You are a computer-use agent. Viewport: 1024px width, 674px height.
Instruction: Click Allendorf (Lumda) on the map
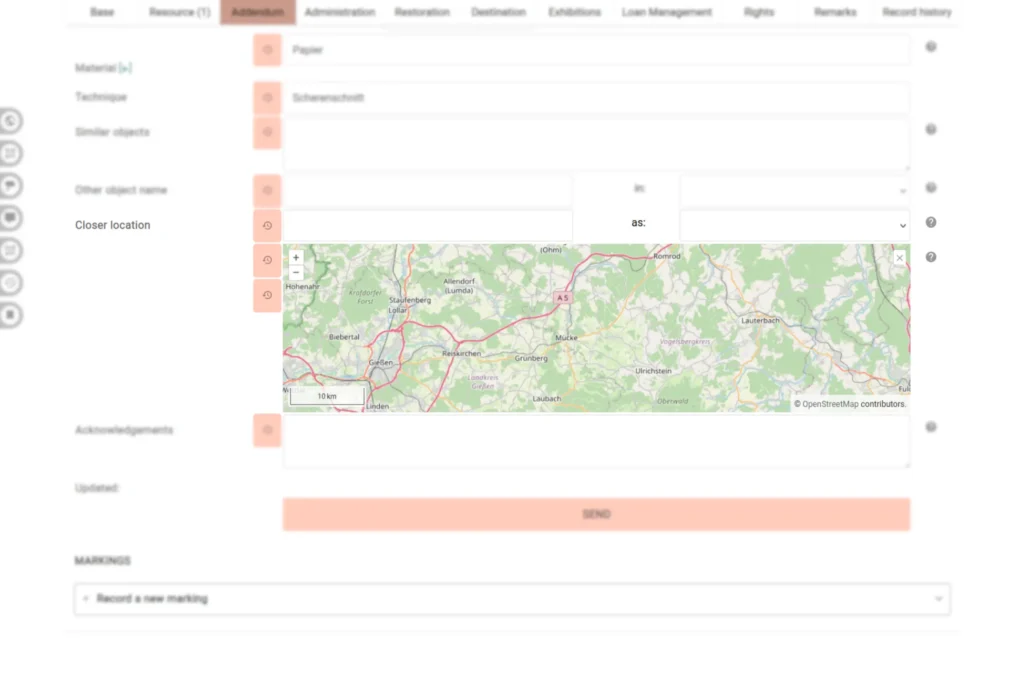tap(459, 286)
